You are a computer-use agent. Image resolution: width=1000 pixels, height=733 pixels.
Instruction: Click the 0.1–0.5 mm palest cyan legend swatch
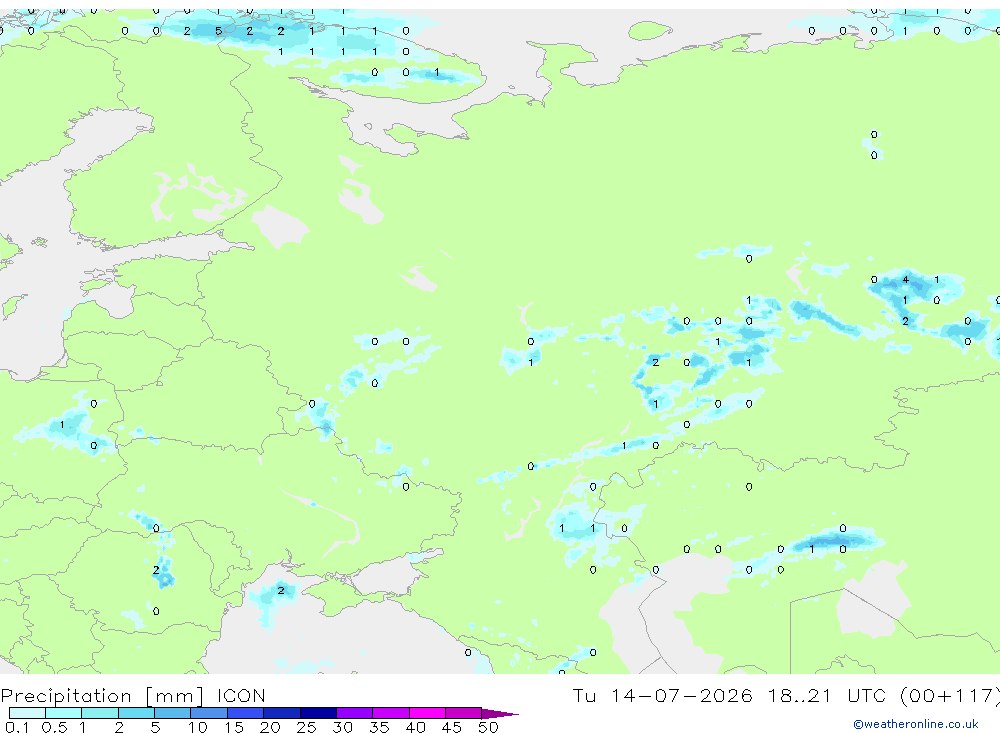coord(27,713)
